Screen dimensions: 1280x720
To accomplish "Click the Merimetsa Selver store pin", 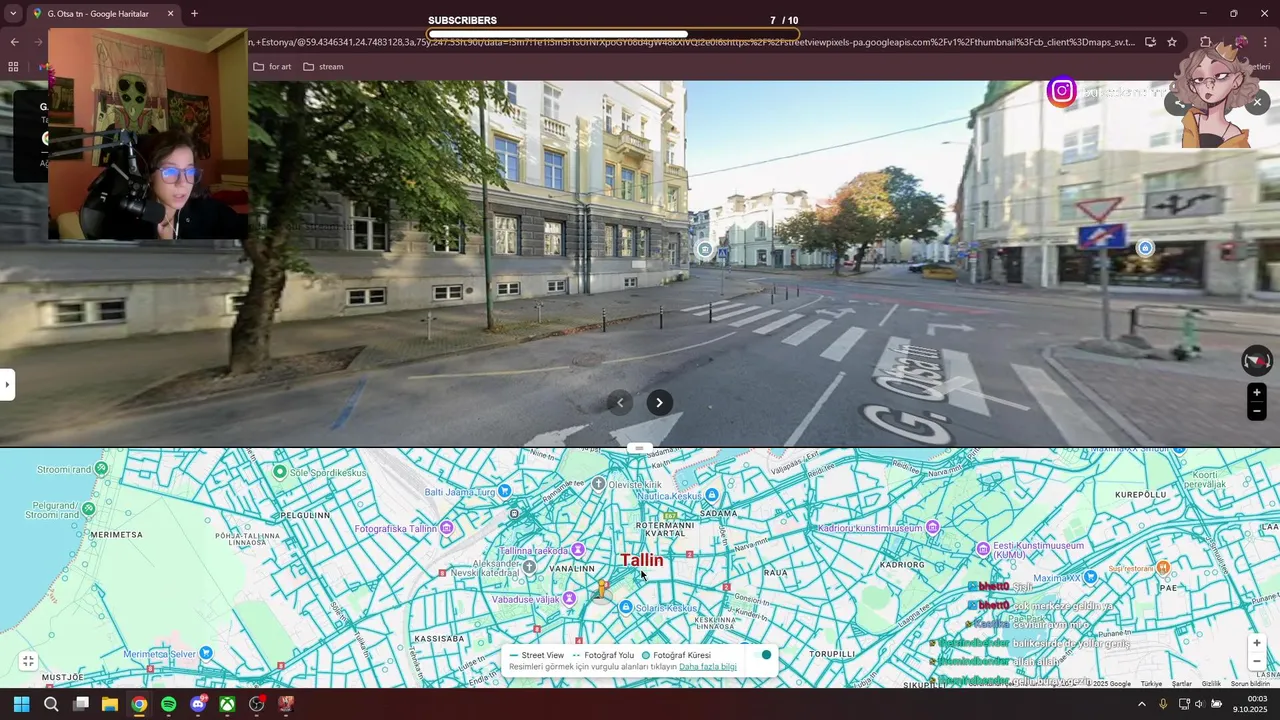I will pyautogui.click(x=205, y=653).
